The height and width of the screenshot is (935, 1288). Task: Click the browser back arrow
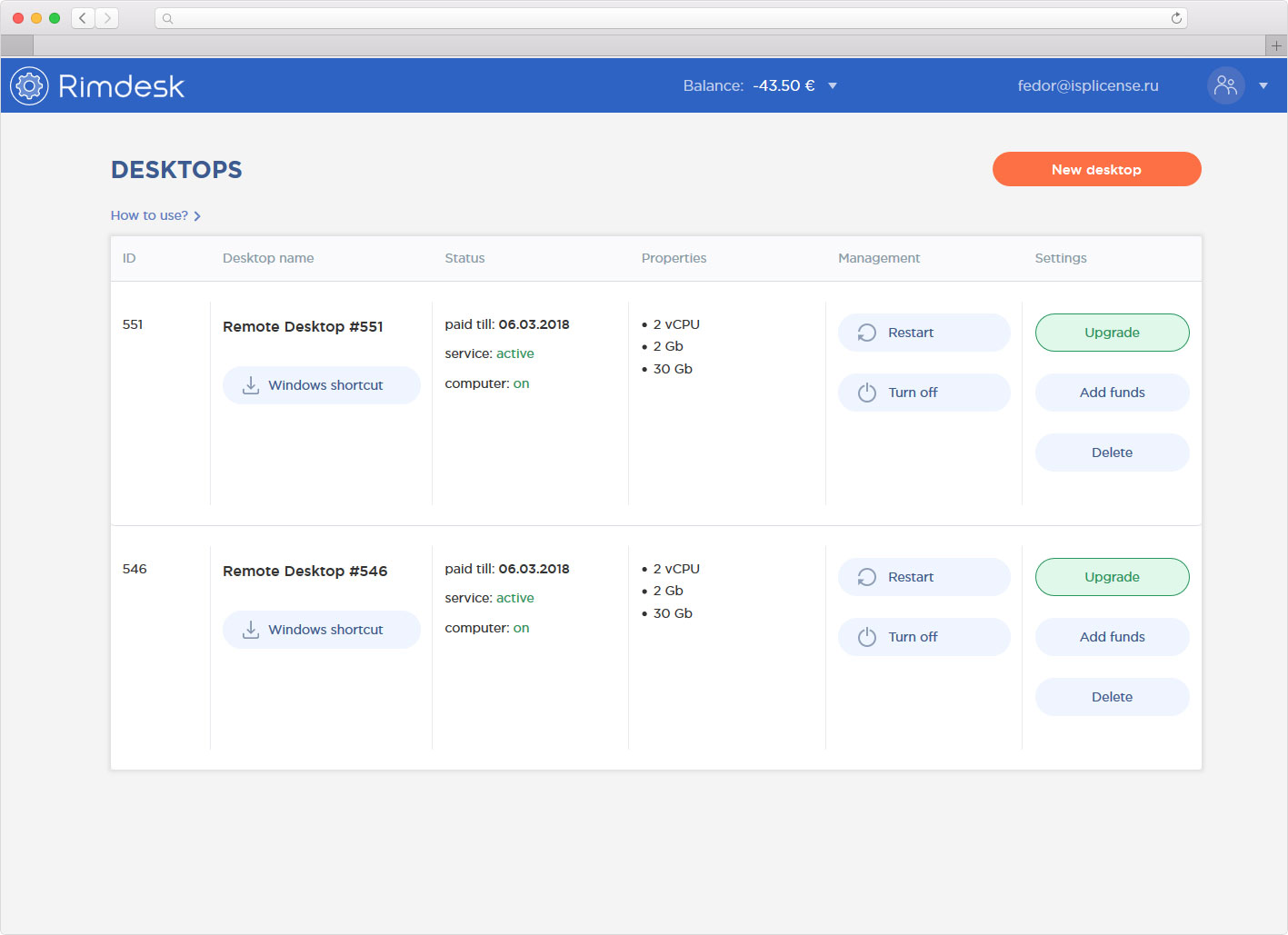click(83, 18)
